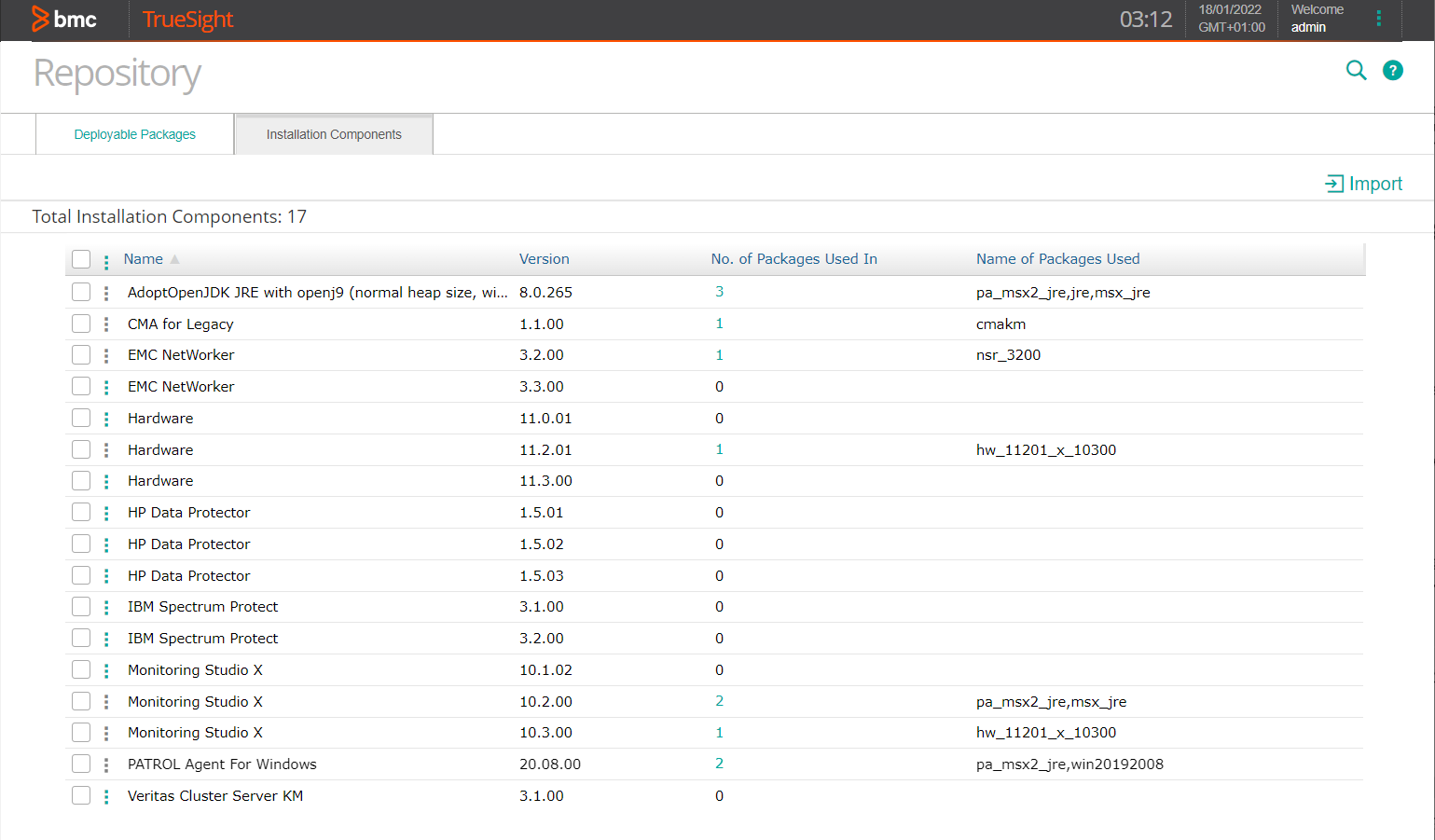
Task: Tick the select-all checkbox in header
Action: pos(81,259)
